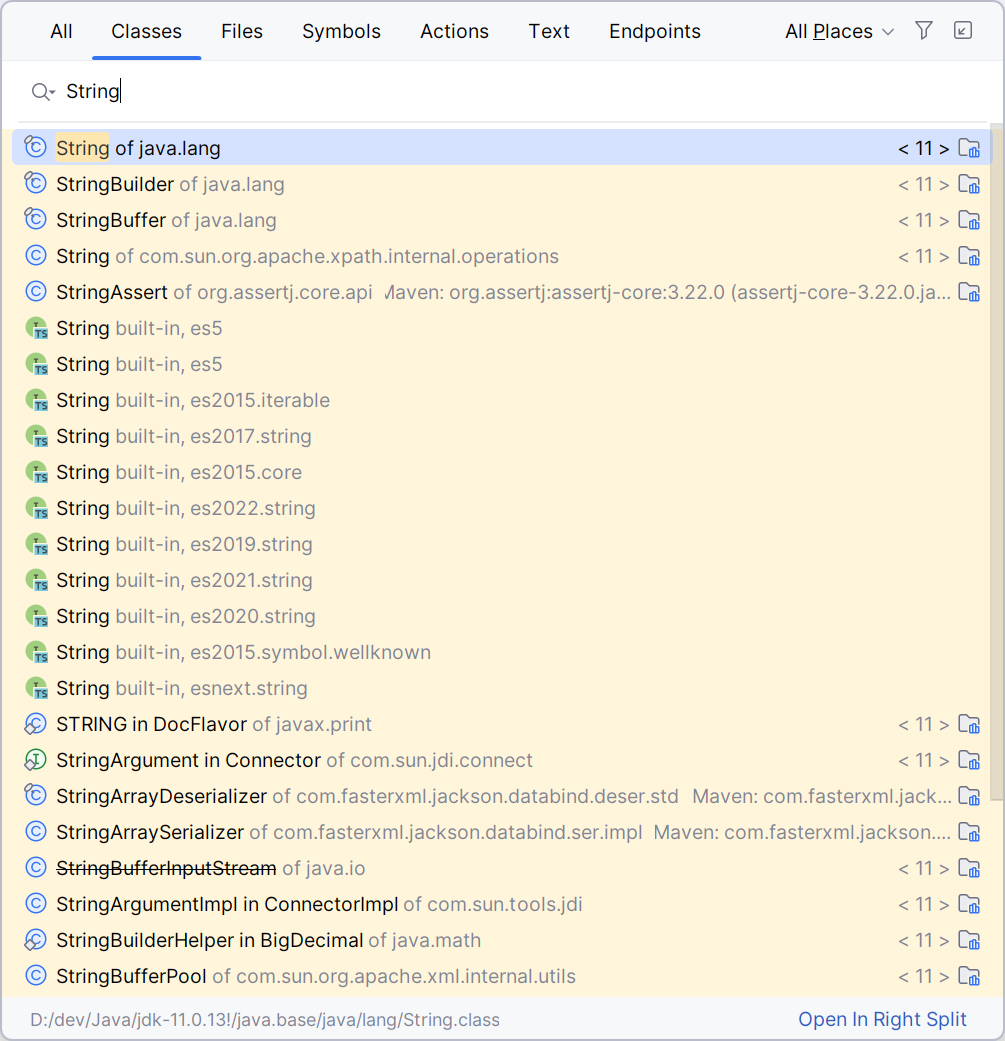The width and height of the screenshot is (1005, 1041).
Task: Click library icon on StringArgumentImpl row
Action: click(969, 904)
